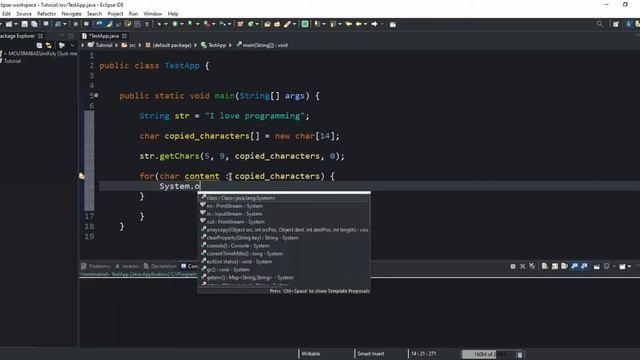This screenshot has height=360, width=640.
Task: Switch to the Java perspective icon
Action: coord(629,24)
